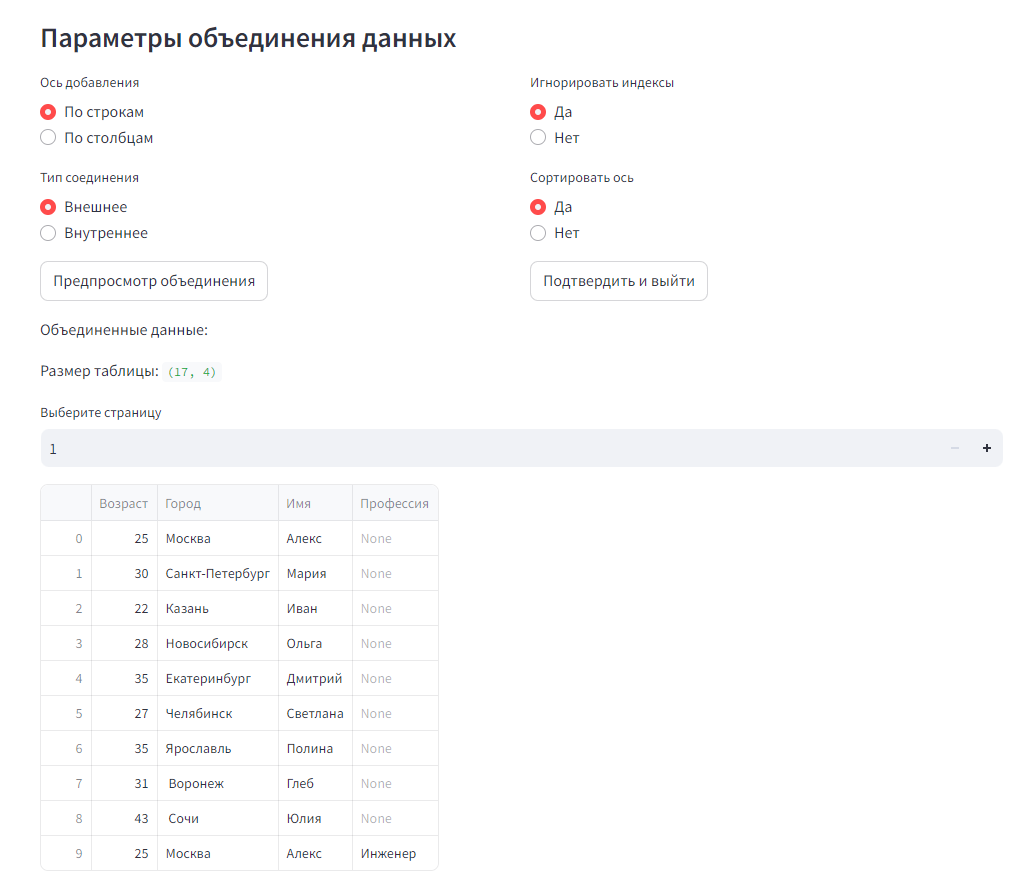Click the row index '9' cell
Screen dimensions: 1032x889
point(66,853)
